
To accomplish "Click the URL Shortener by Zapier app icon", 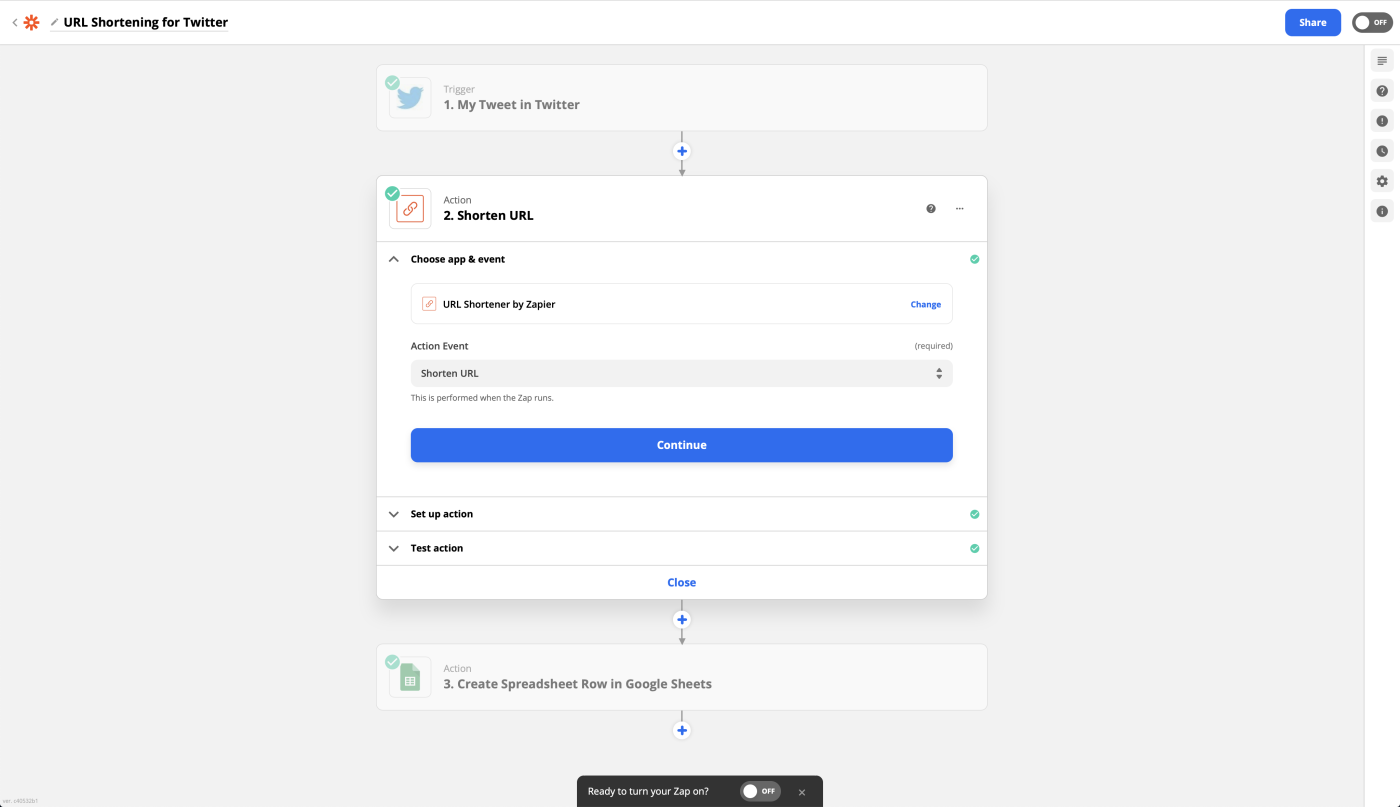I will pyautogui.click(x=428, y=304).
